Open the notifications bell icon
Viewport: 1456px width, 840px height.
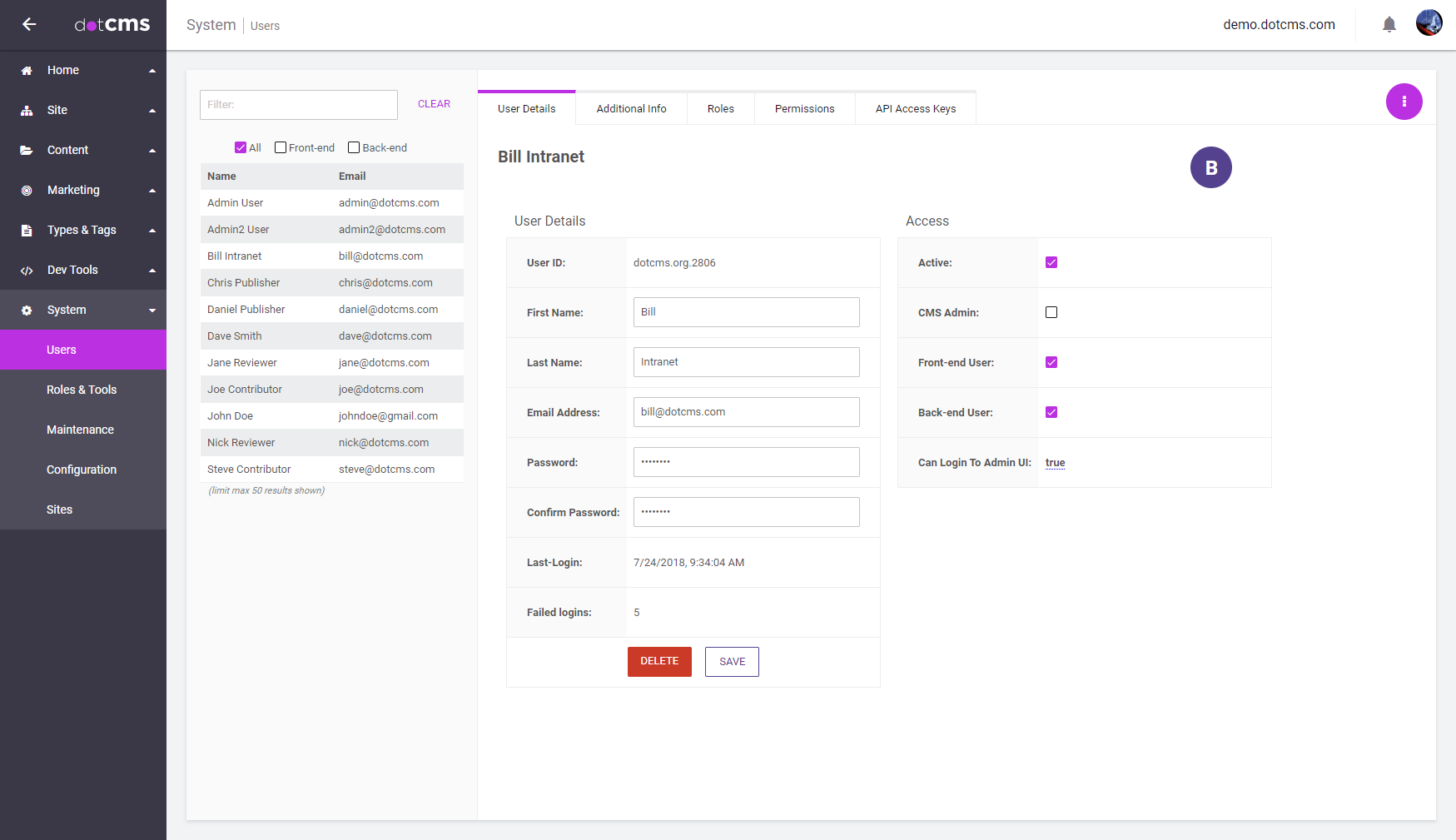(1389, 25)
